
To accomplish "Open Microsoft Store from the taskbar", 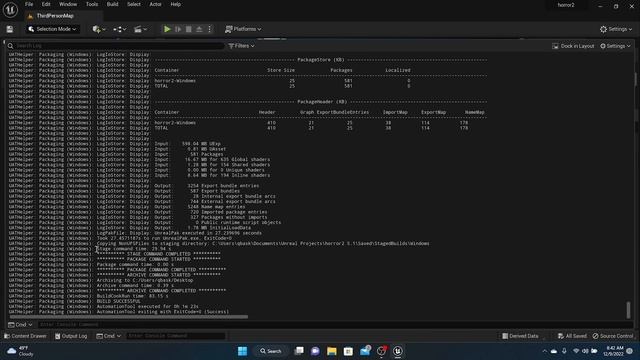I will (x=348, y=351).
